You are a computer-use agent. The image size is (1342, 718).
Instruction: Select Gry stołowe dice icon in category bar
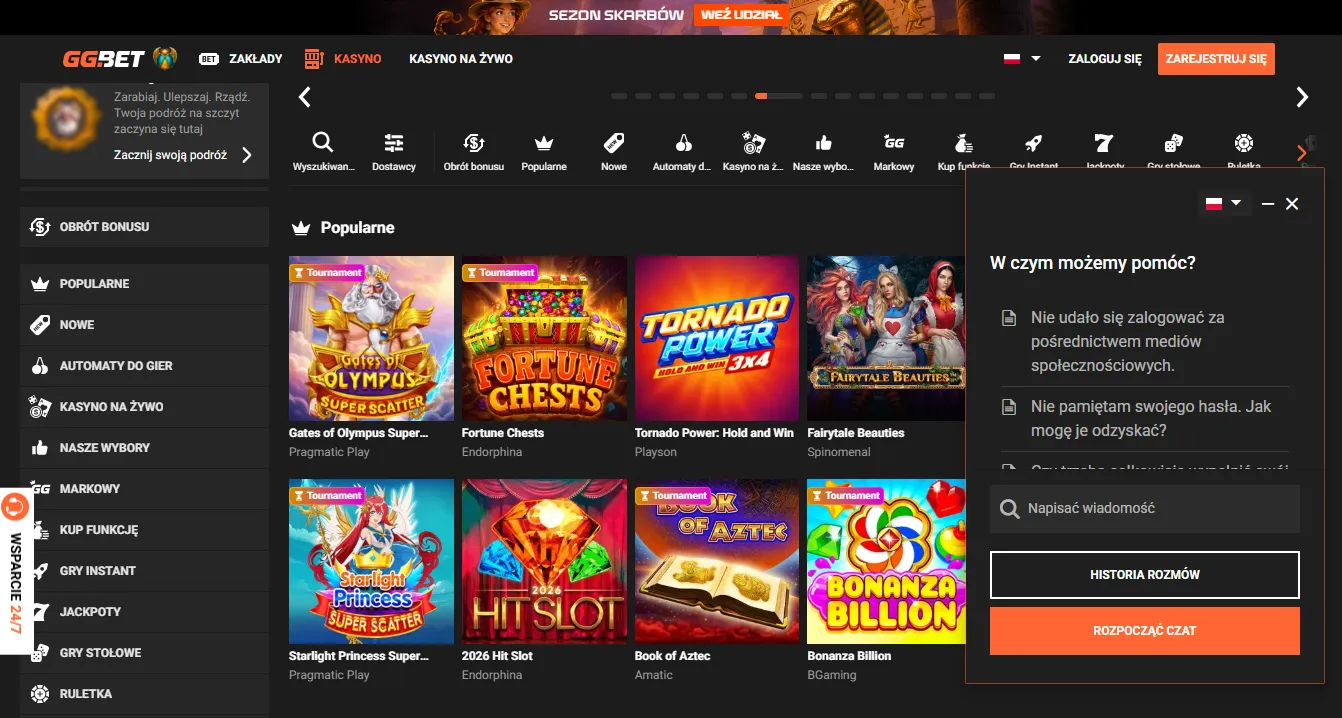(x=1174, y=142)
